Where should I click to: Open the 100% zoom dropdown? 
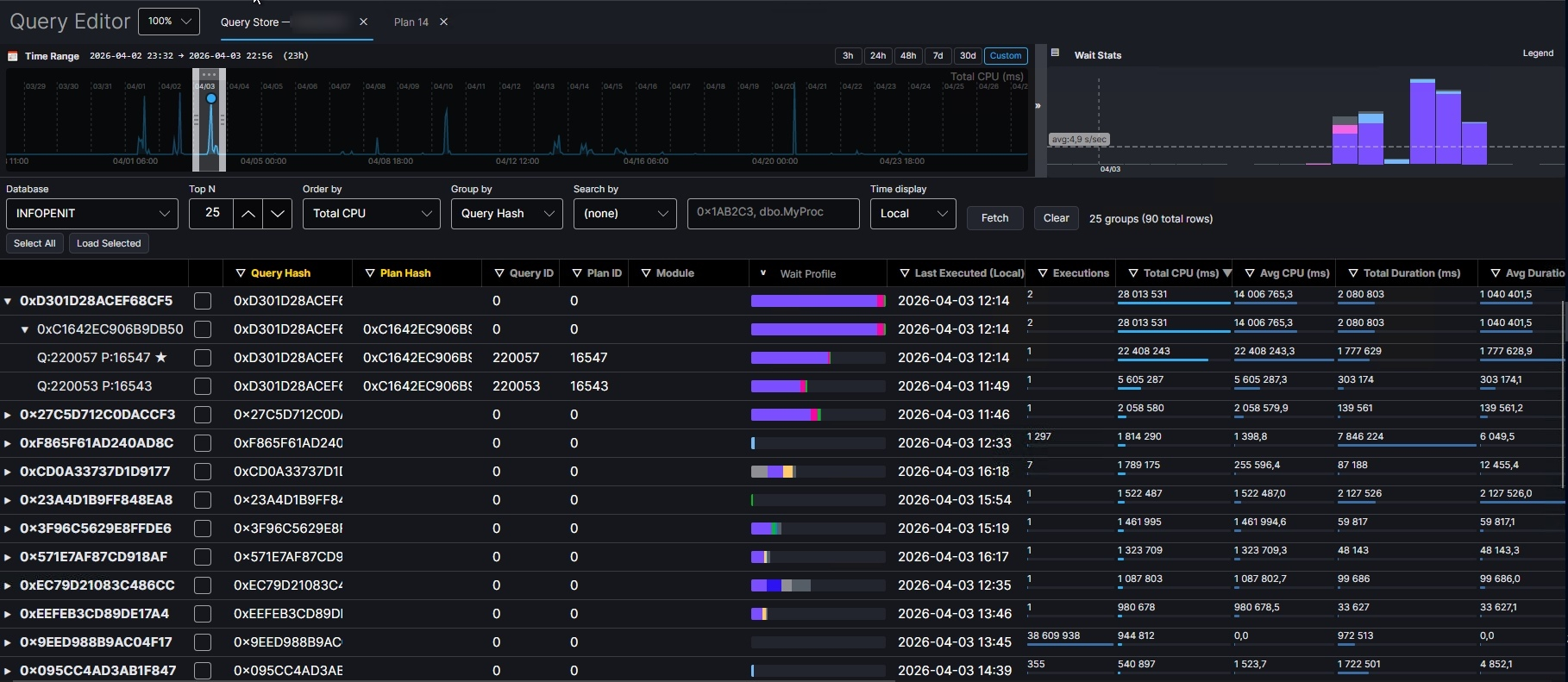169,22
